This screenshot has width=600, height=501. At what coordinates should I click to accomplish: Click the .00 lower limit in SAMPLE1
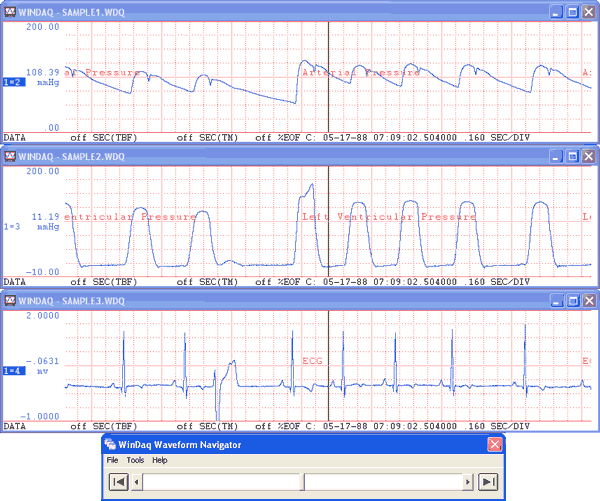(52, 128)
